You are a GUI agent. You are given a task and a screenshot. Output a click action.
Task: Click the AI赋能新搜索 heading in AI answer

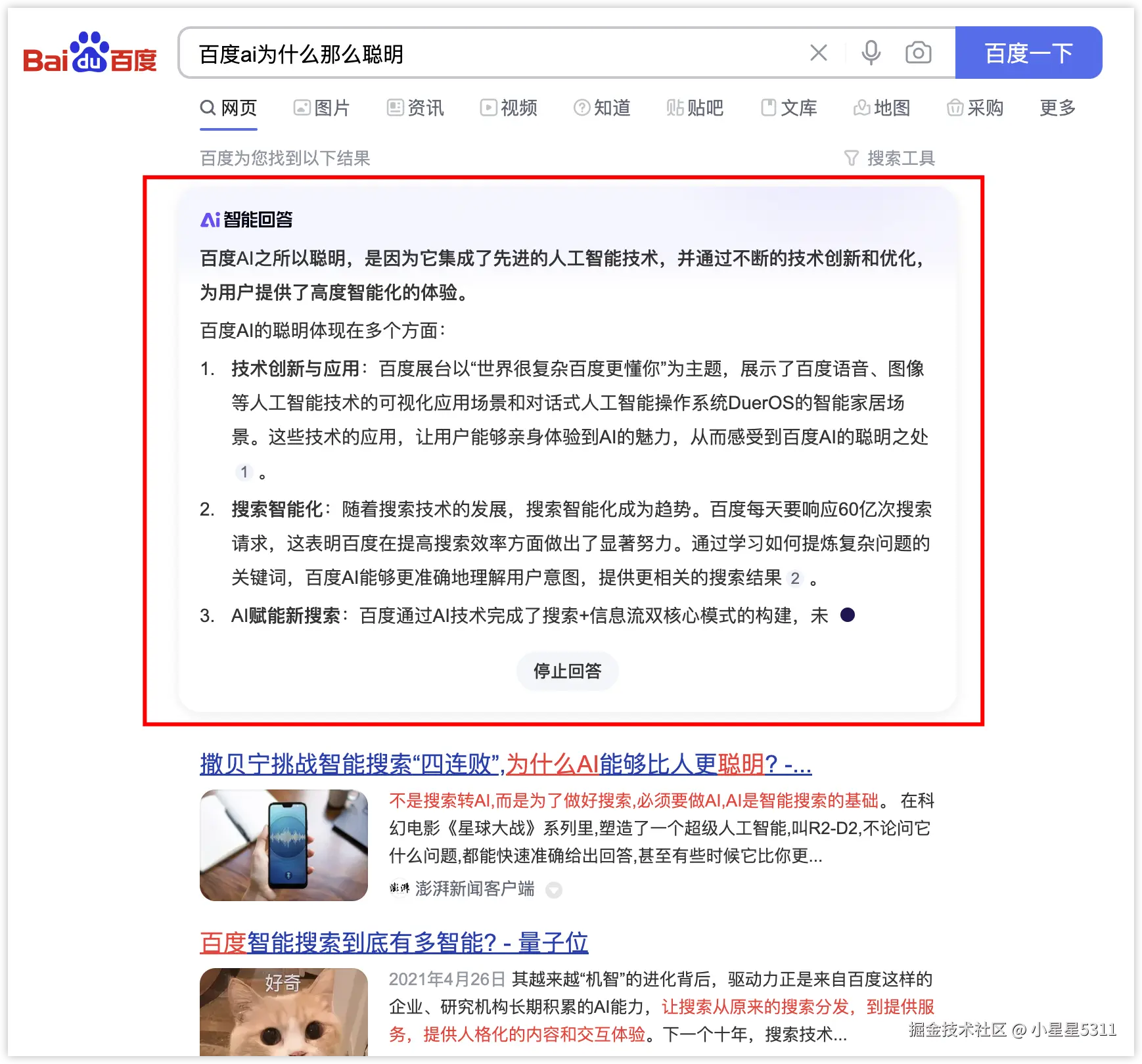click(x=285, y=615)
